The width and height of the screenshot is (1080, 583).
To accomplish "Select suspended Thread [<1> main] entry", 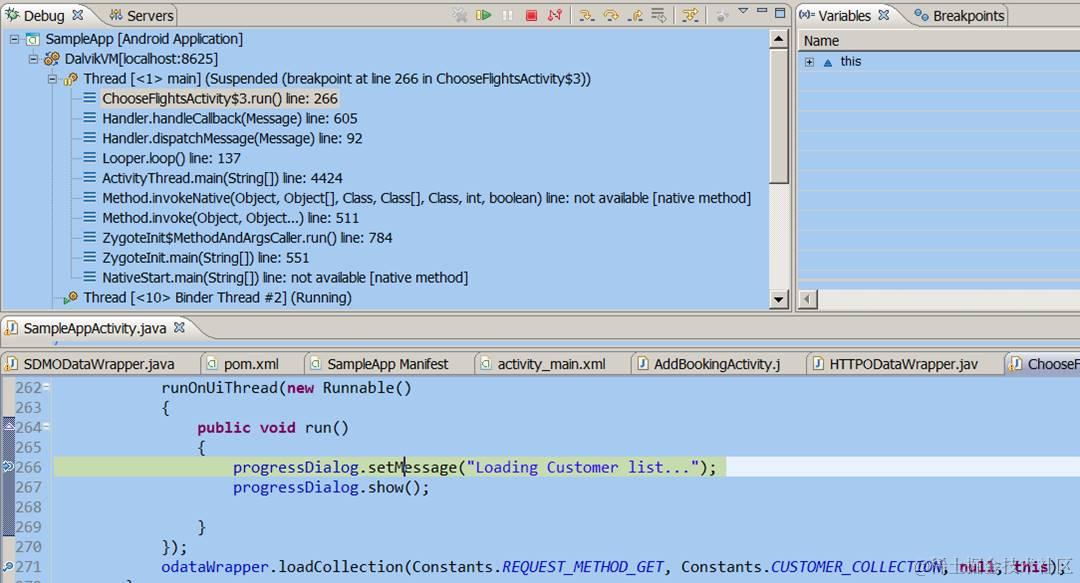I will 337,79.
